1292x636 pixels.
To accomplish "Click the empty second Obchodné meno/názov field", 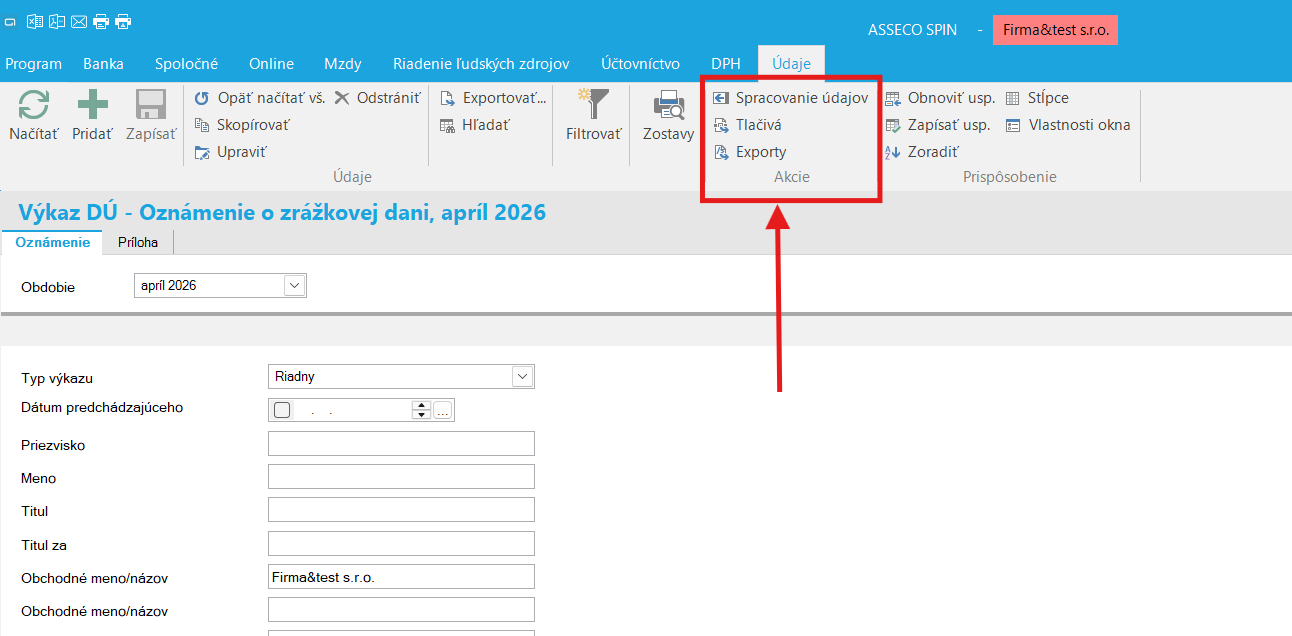I will point(401,610).
